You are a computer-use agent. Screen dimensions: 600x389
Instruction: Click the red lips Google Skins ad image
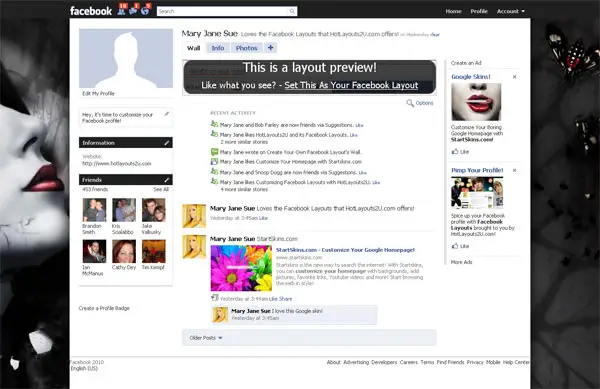pyautogui.click(x=476, y=102)
